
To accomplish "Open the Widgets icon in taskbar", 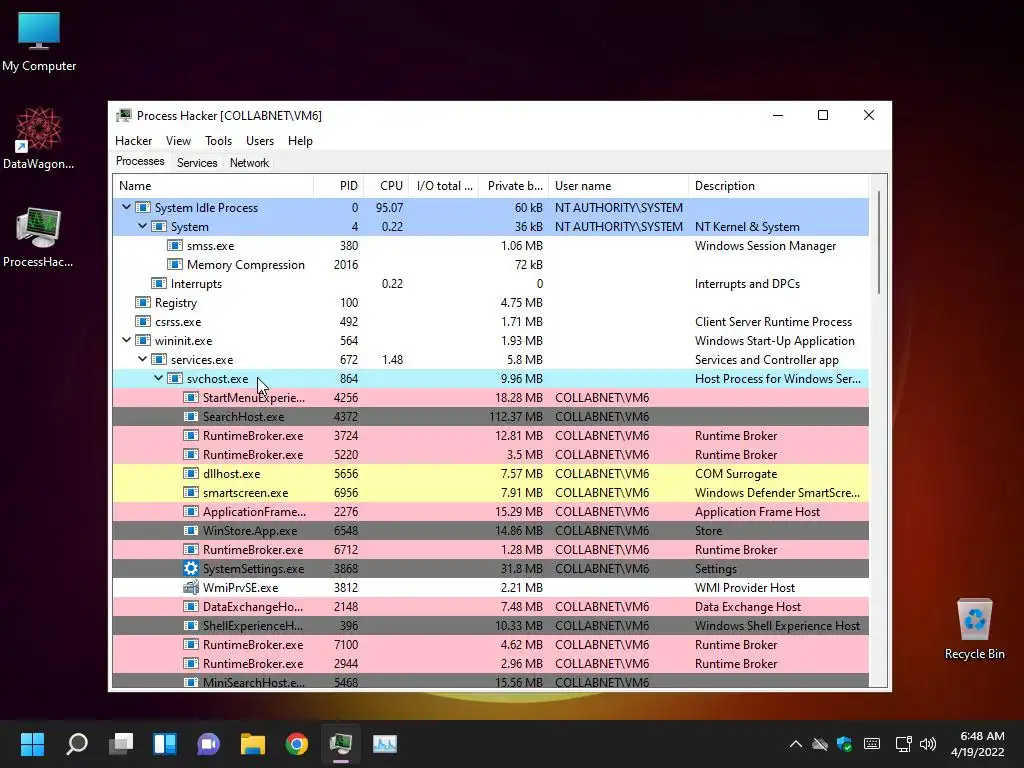I will [x=165, y=743].
